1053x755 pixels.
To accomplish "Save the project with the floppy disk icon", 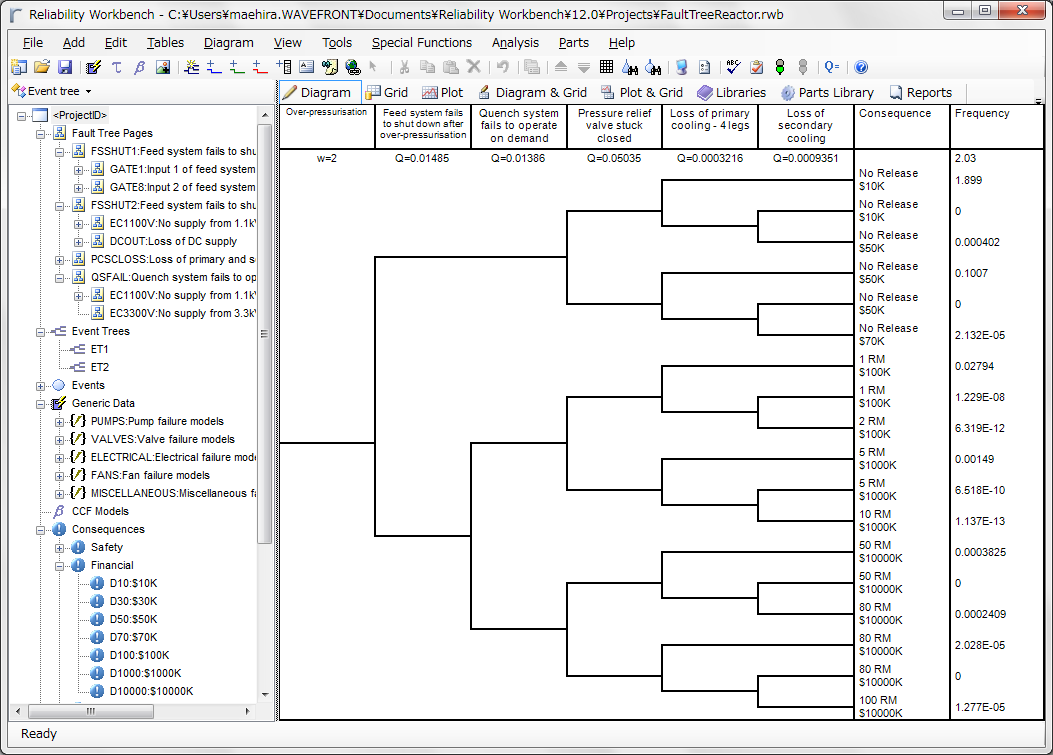I will click(x=64, y=66).
